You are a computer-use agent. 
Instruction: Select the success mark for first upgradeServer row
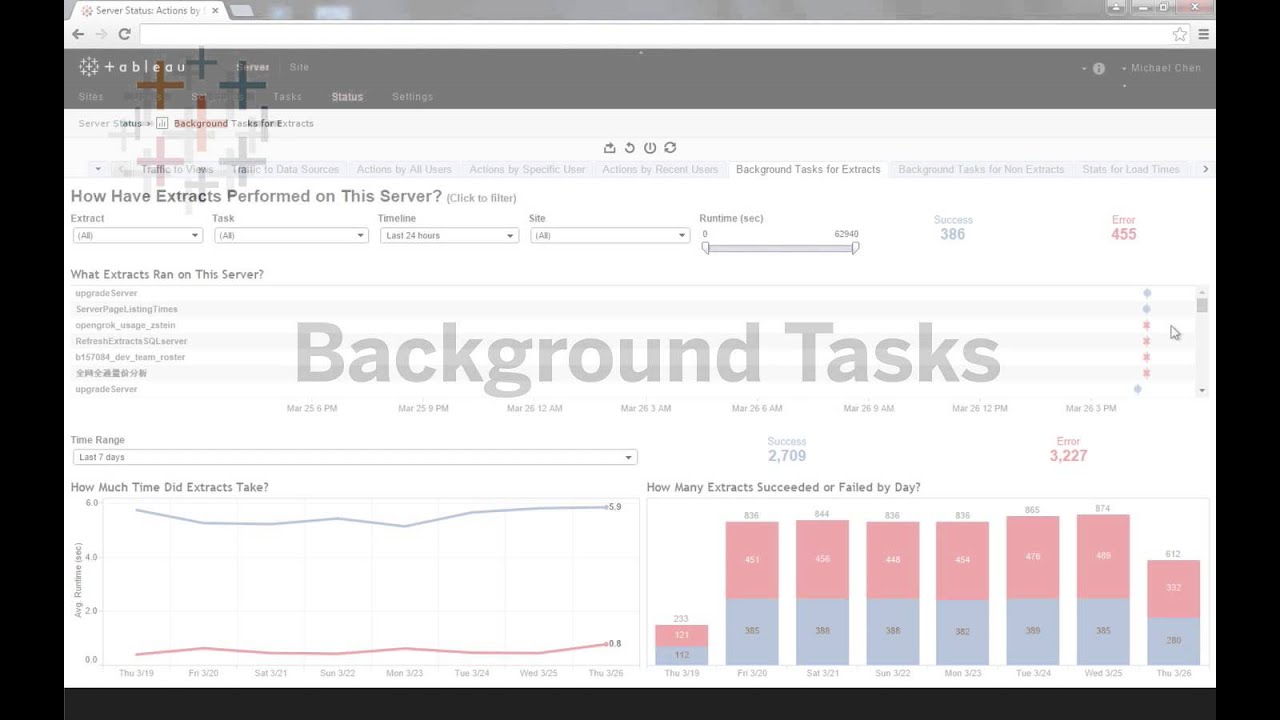(1147, 293)
